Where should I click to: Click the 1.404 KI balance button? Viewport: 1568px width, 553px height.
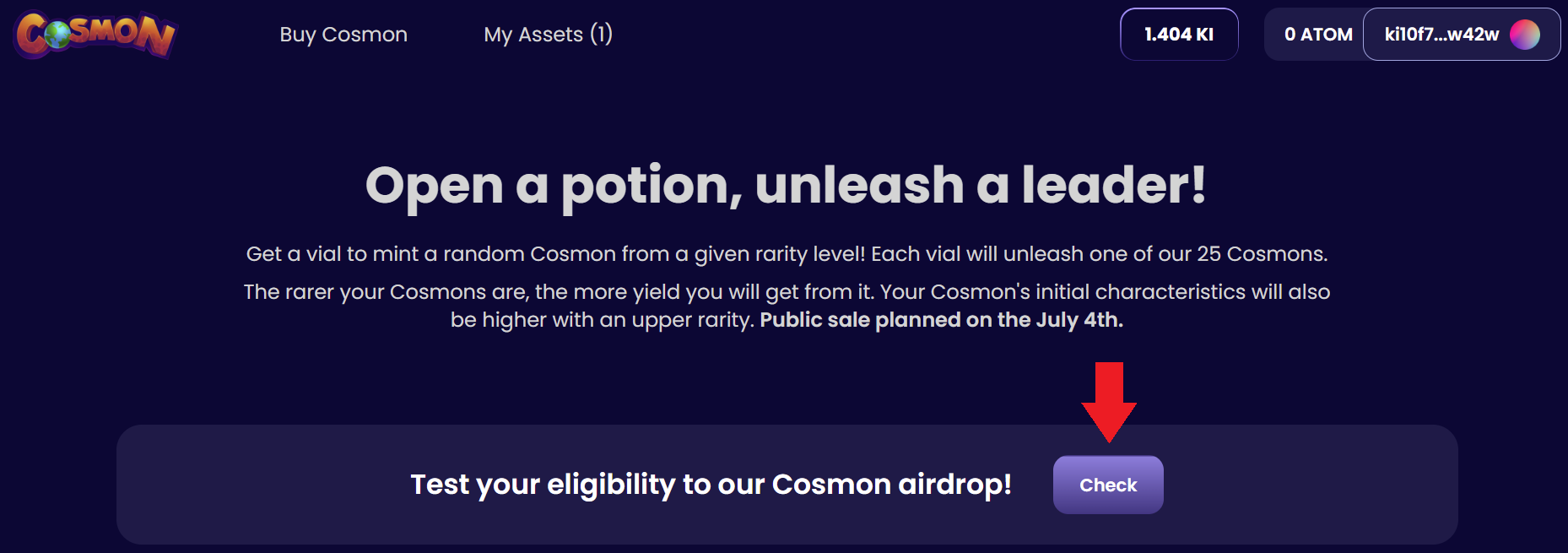coord(1178,35)
